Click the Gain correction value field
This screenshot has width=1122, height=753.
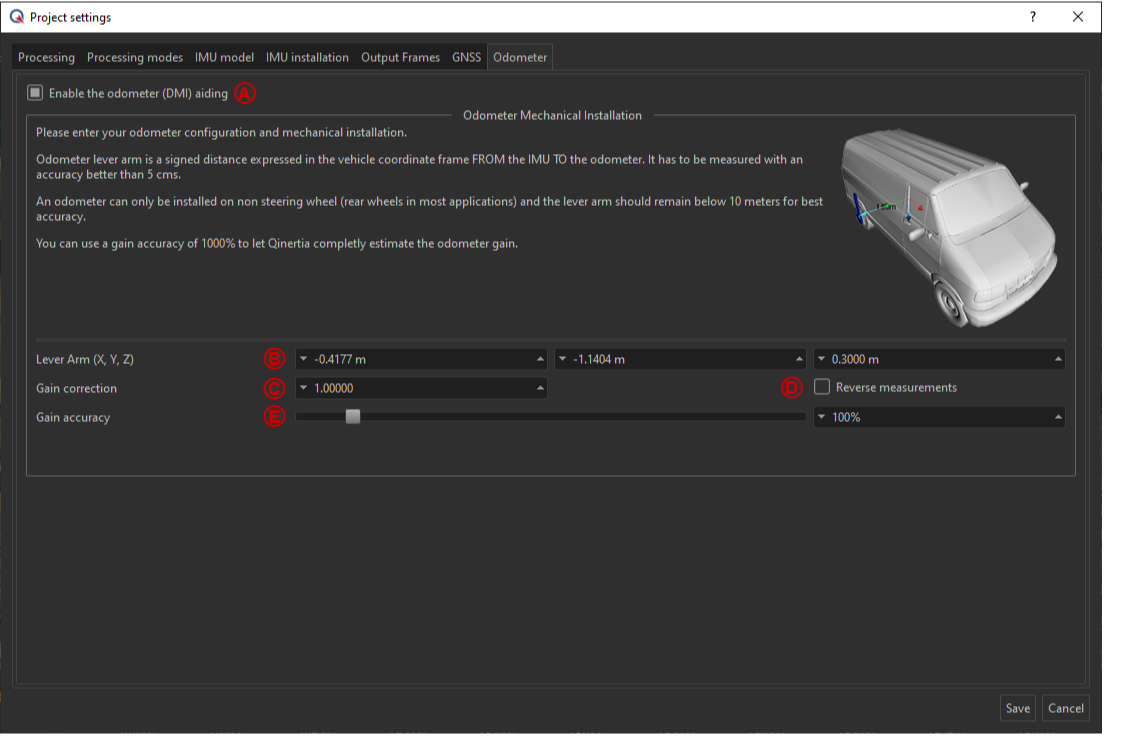coord(421,388)
